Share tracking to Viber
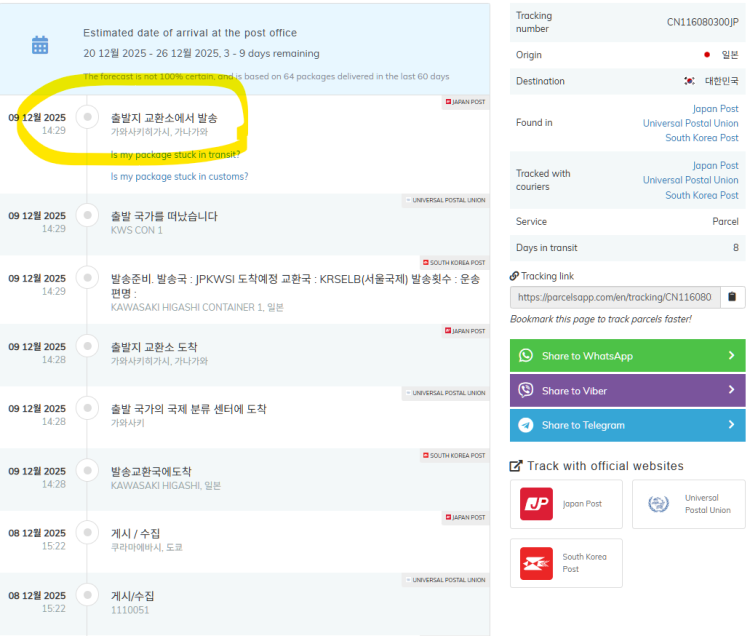This screenshot has width=750, height=636. pyautogui.click(x=627, y=390)
